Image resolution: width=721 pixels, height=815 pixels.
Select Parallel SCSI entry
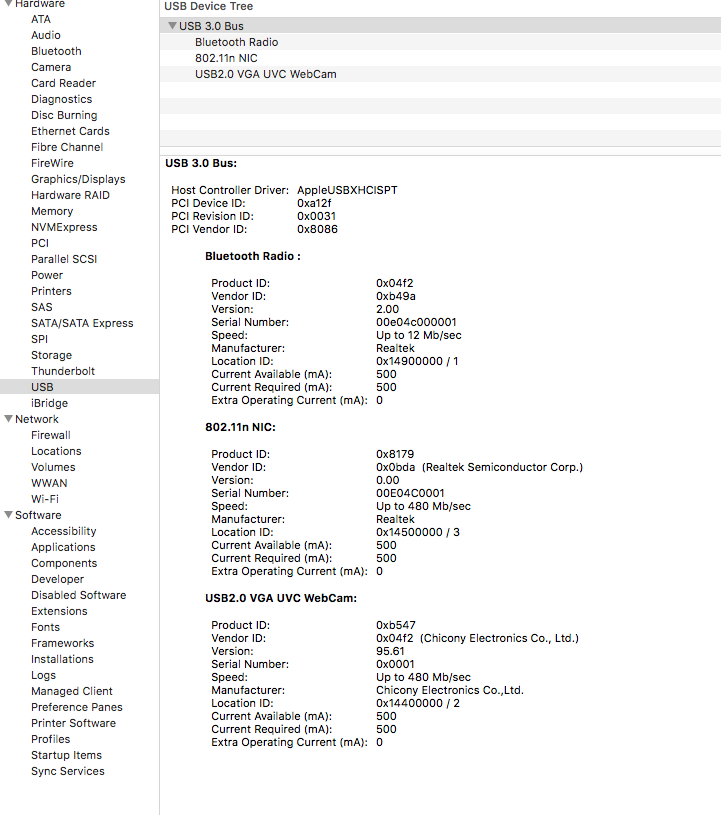point(64,259)
